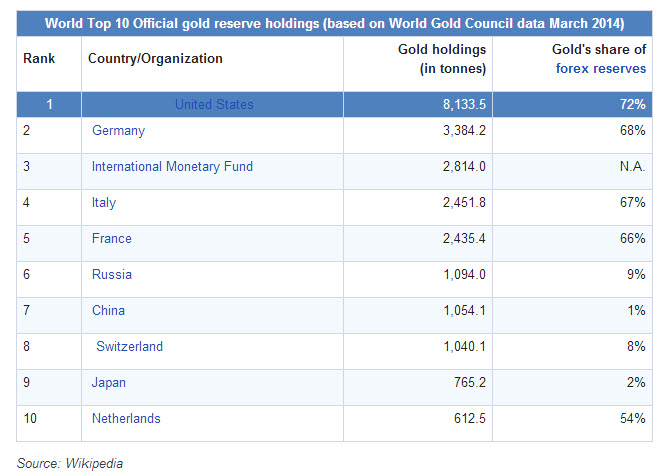This screenshot has height=475, width=669.
Task: Open the Italy link
Action: pos(104,202)
